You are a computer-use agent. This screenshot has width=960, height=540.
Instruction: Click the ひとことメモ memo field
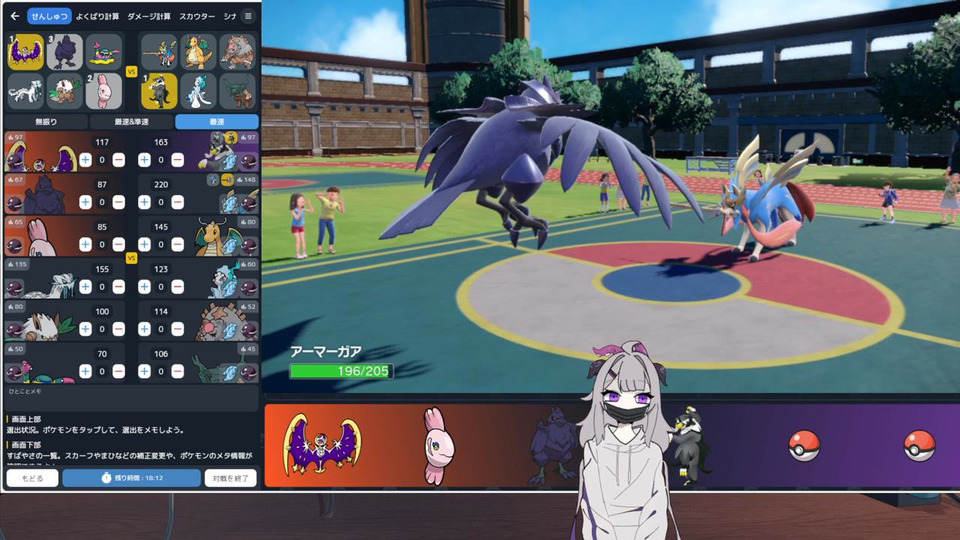pyautogui.click(x=131, y=398)
